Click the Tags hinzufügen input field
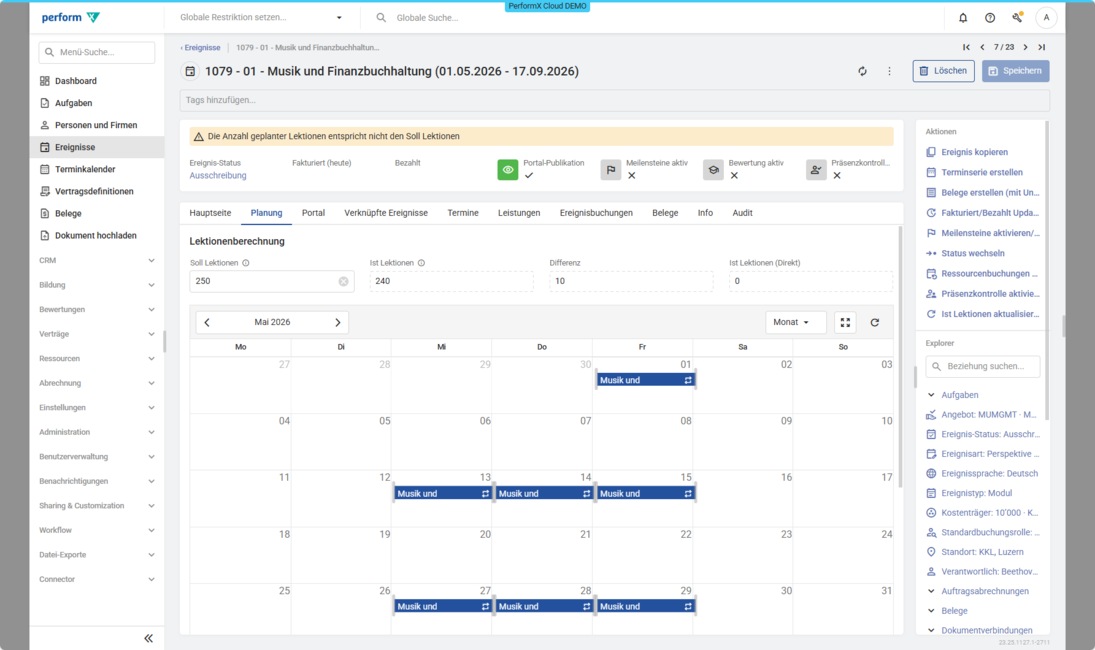The width and height of the screenshot is (1095, 650). tap(614, 100)
